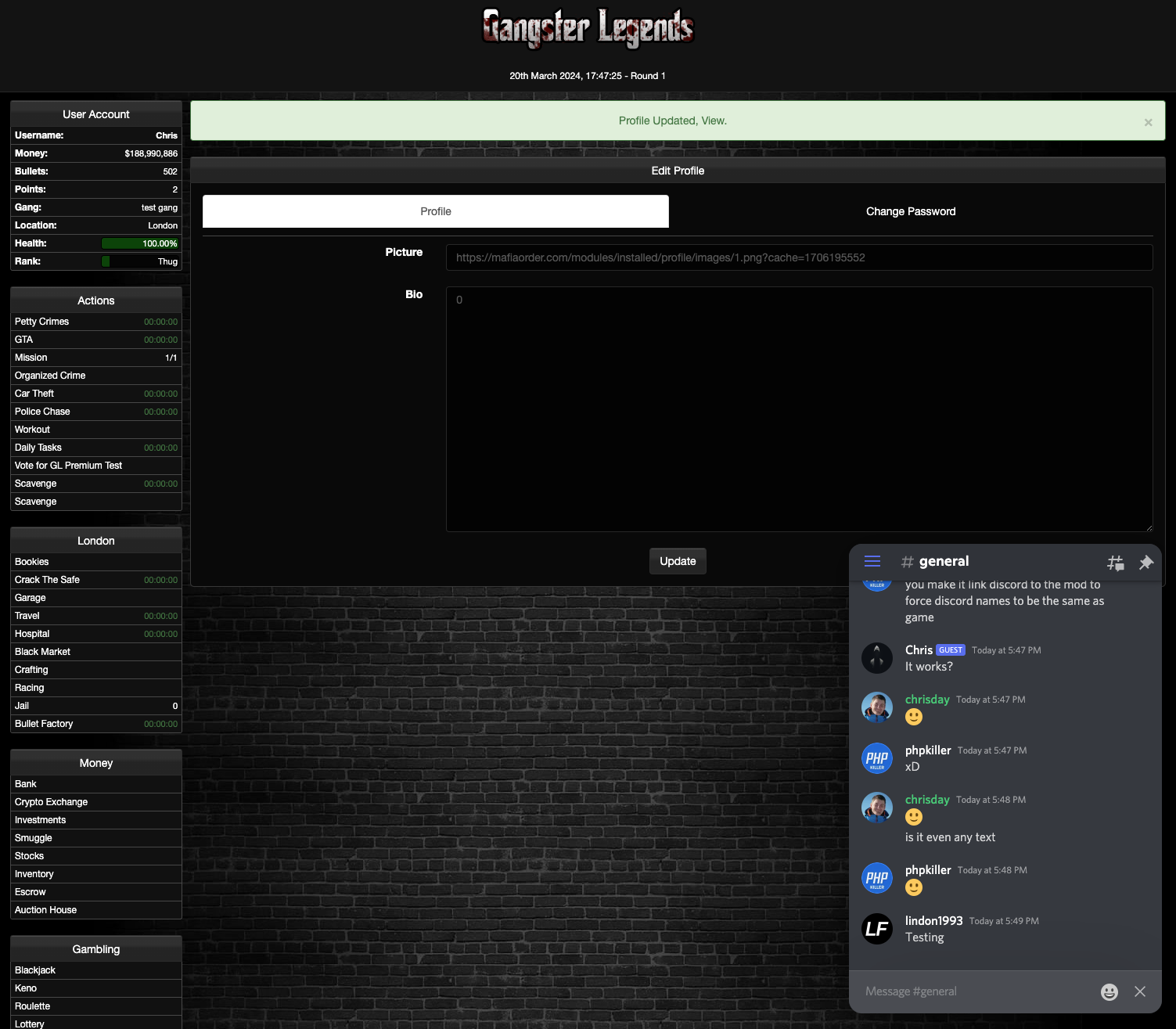The image size is (1176, 1029).
Task: Click Chris guest avatar in chat
Action: 876,658
